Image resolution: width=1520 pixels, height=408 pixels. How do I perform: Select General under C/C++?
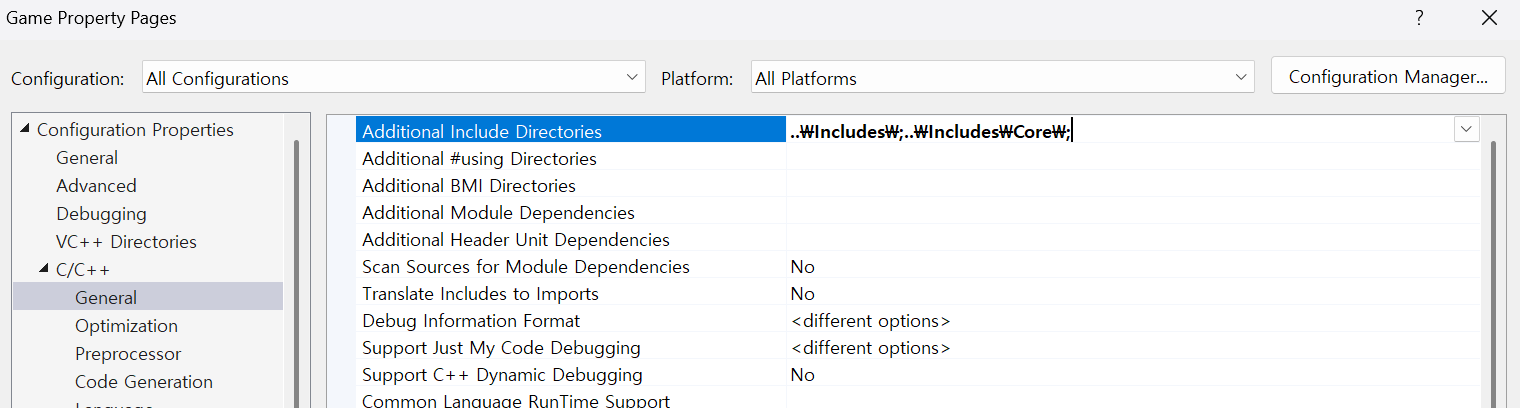106,298
